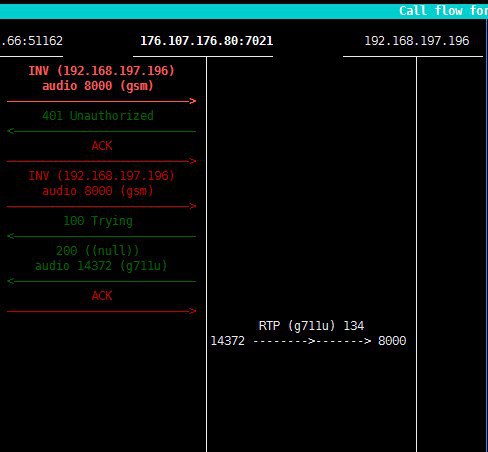Click the RTP dashed arrow between the ports

pyautogui.click(x=312, y=341)
